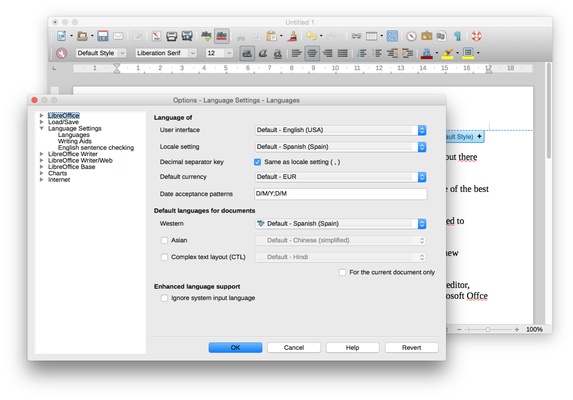573x400 pixels.
Task: Open the Default currency dropdown
Action: [x=340, y=177]
